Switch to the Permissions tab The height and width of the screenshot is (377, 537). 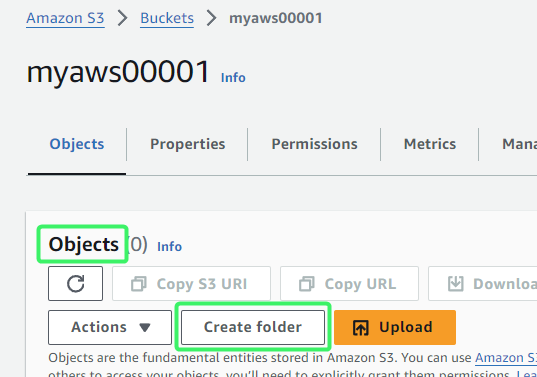point(314,144)
